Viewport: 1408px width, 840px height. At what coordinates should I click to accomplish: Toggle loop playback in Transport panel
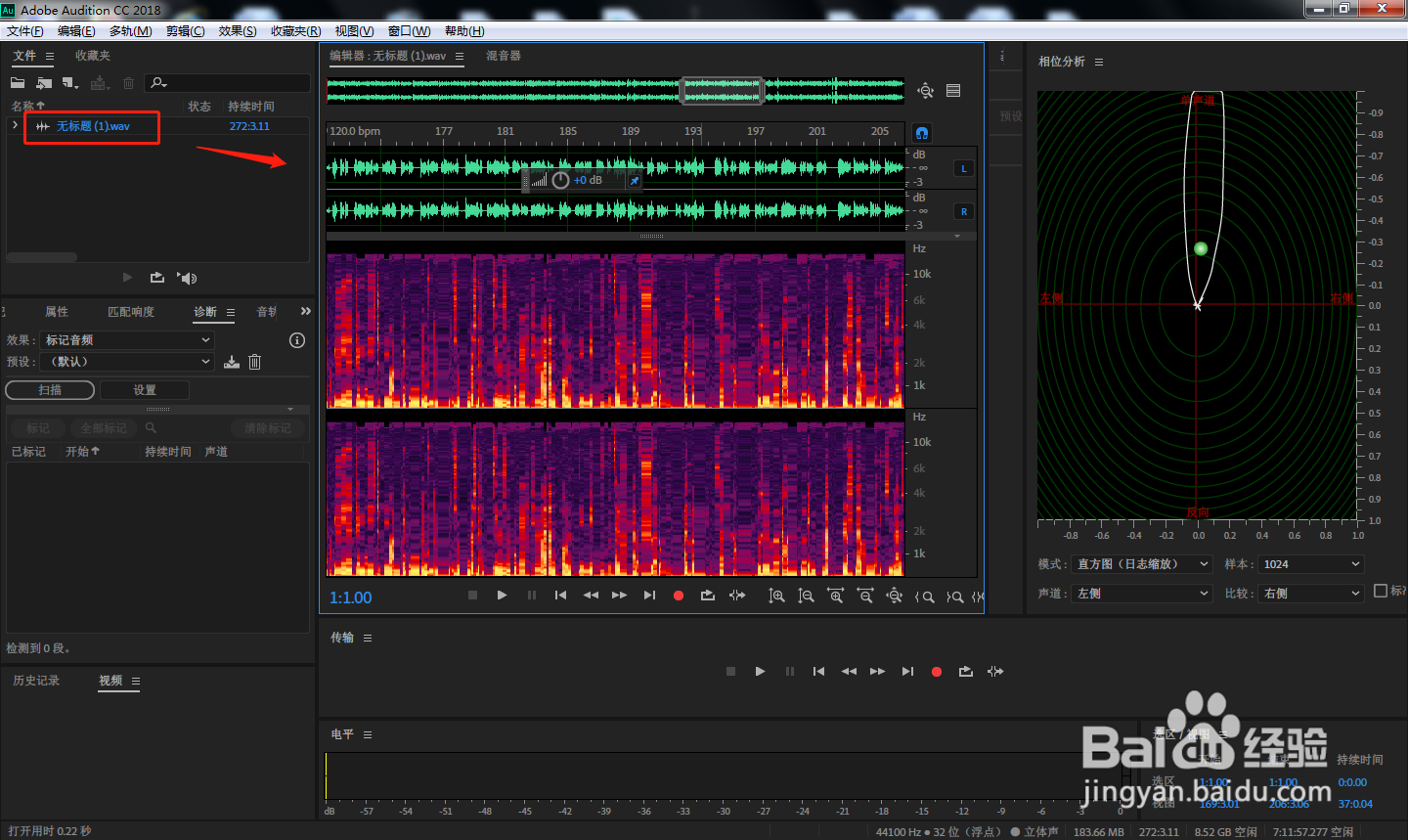(966, 672)
